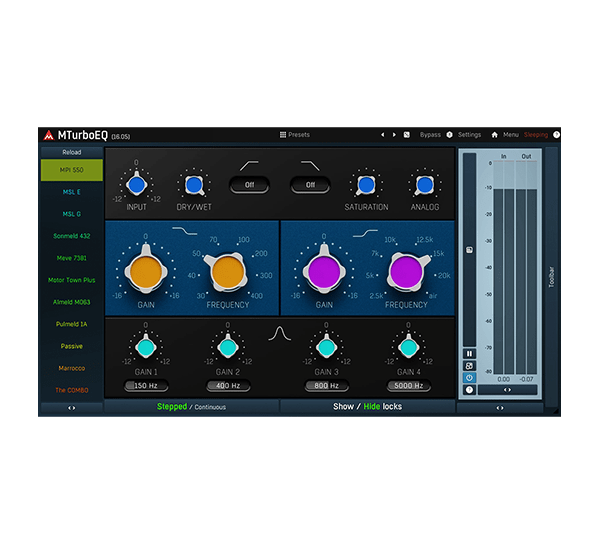Click the help question mark in title bar
The height and width of the screenshot is (543, 600).
click(x=556, y=135)
